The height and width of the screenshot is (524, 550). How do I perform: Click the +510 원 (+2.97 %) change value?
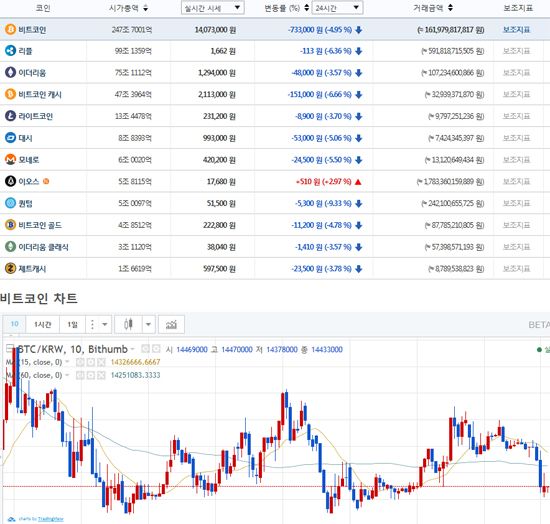[323, 182]
